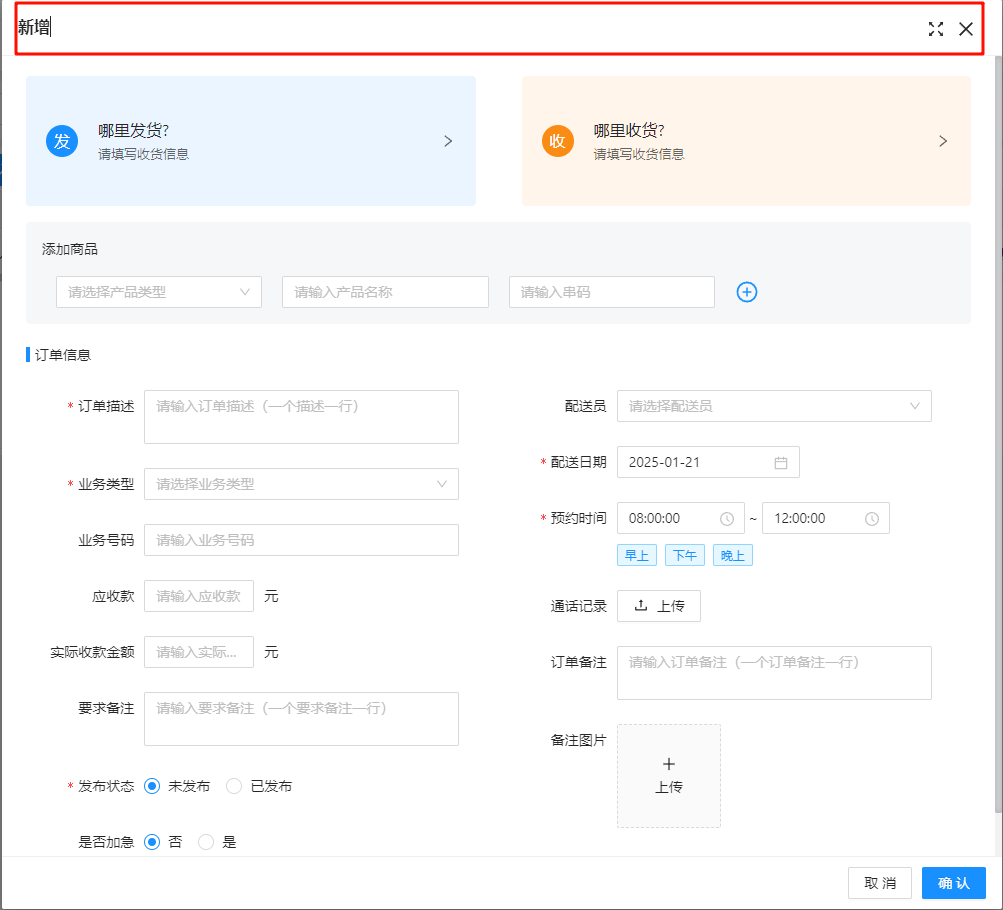Click the 哪里发货? card title
Screen dimensions: 1003x910
pos(133,130)
